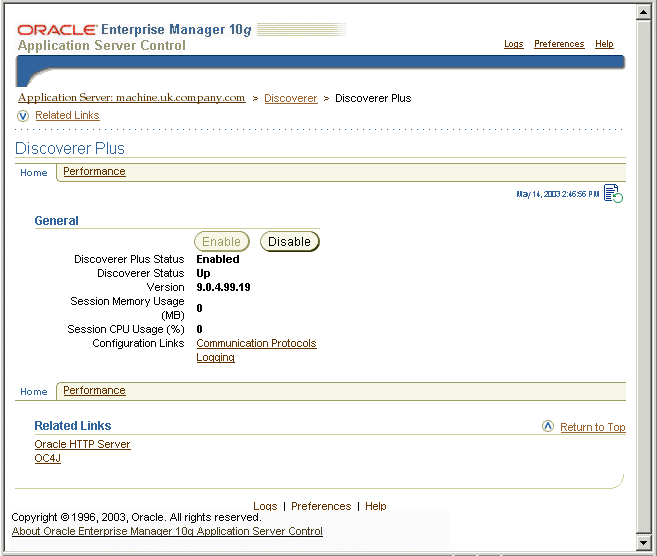The height and width of the screenshot is (556, 657).
Task: Click the Disable button
Action: [x=290, y=242]
